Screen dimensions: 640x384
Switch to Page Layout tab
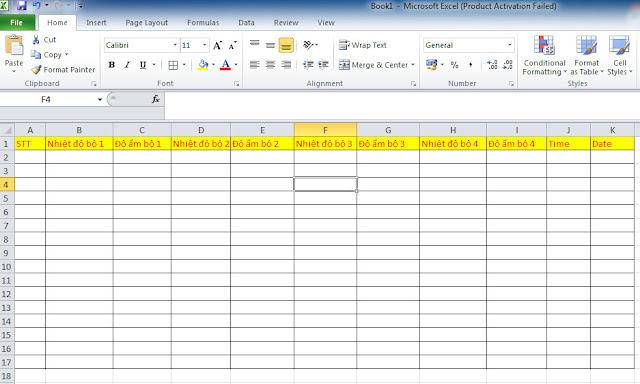[x=147, y=22]
